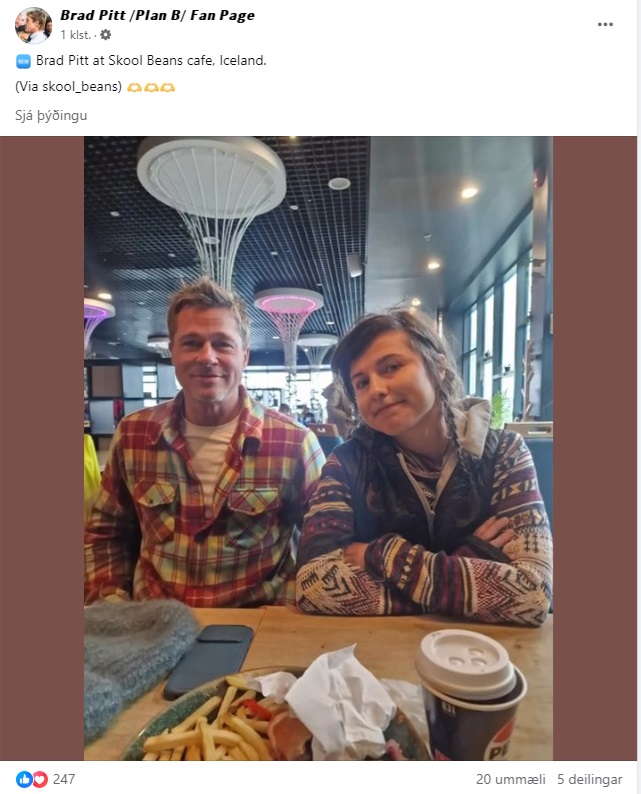This screenshot has height=794, width=641.
Task: View the "5 deilingar" shares
Action: click(x=590, y=779)
